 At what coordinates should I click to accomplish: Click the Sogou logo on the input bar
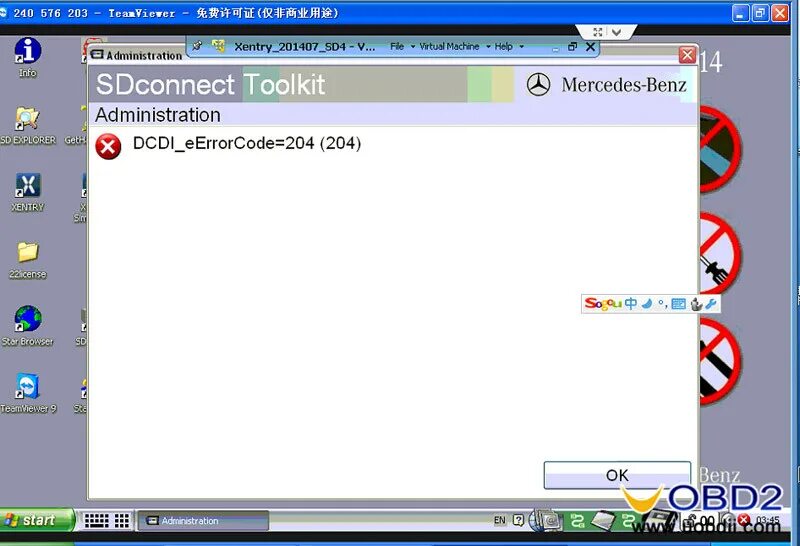click(603, 304)
